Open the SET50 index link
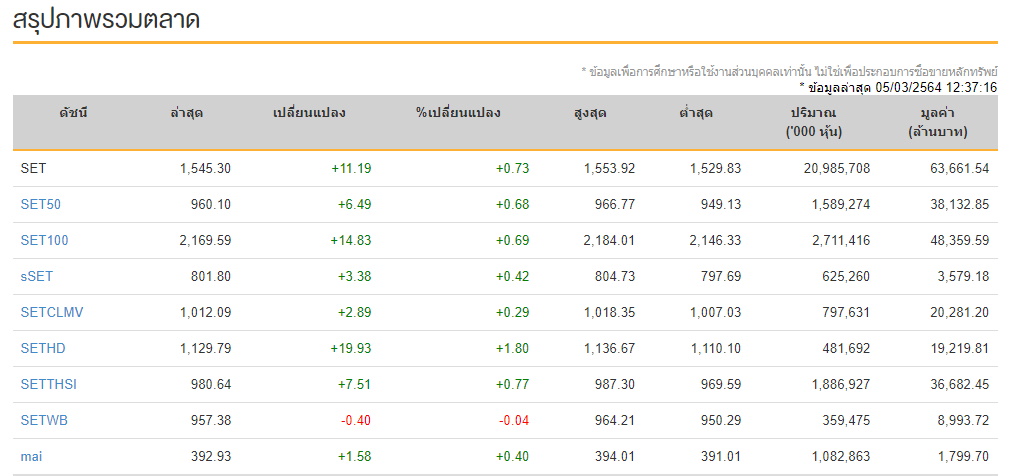The width and height of the screenshot is (1022, 476). pos(40,205)
